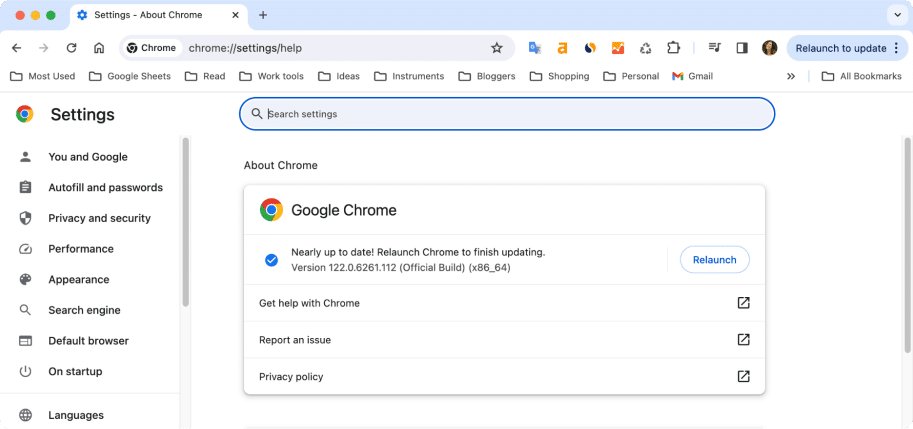913x429 pixels.
Task: Click the main page scrollbar
Action: 907,244
